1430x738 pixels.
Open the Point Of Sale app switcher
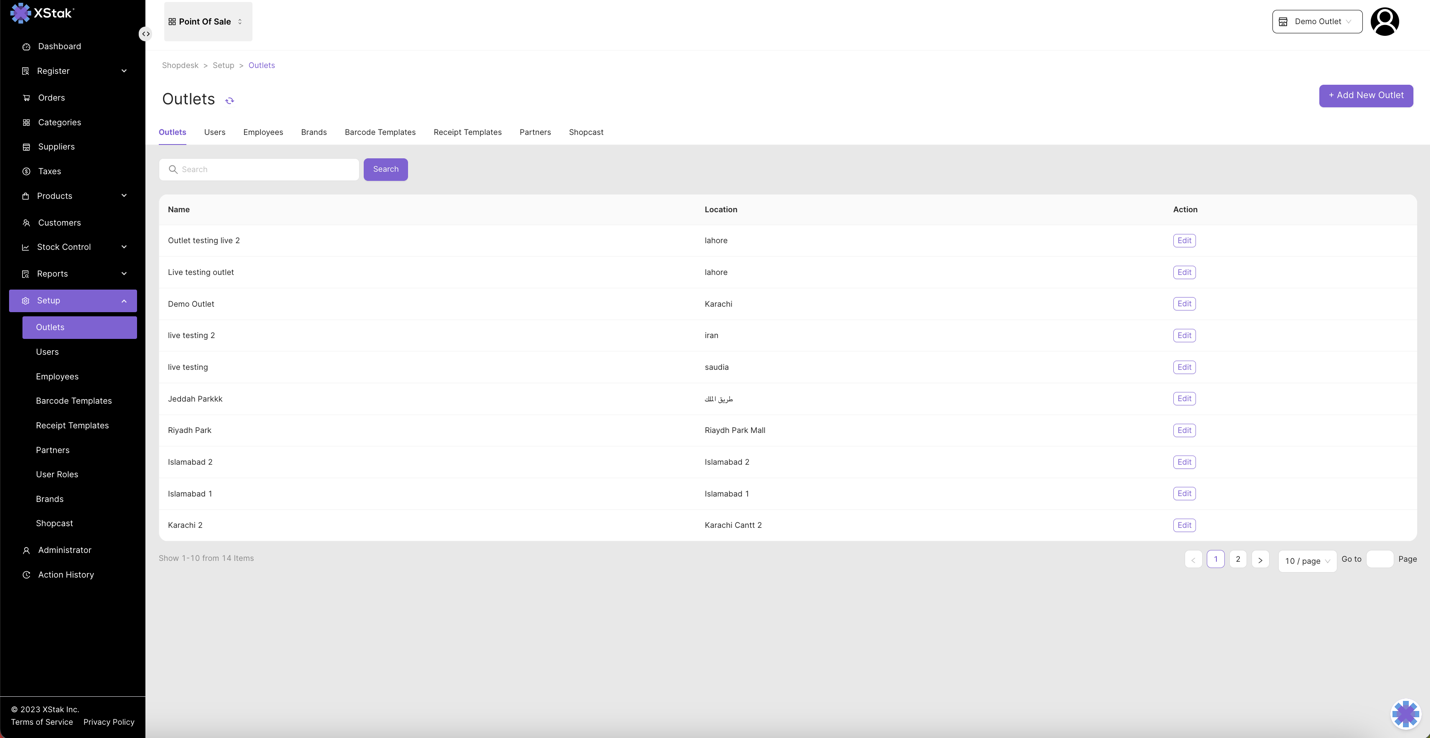(x=207, y=21)
